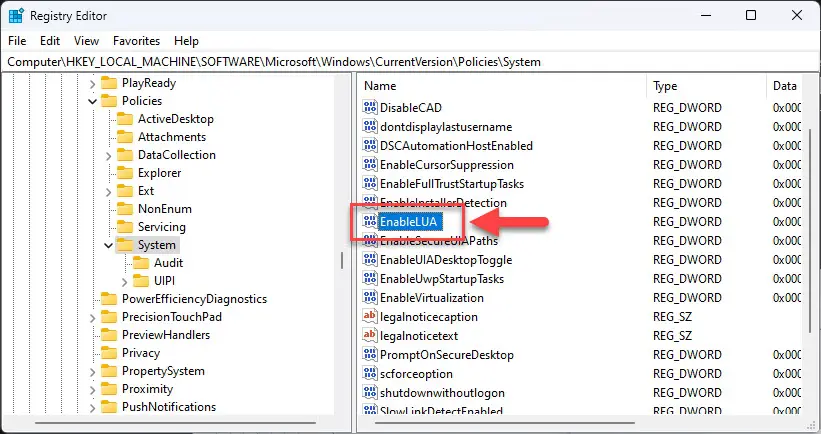This screenshot has height=434, width=821.
Task: Select the legalnoticecaption value name
Action: 429,316
